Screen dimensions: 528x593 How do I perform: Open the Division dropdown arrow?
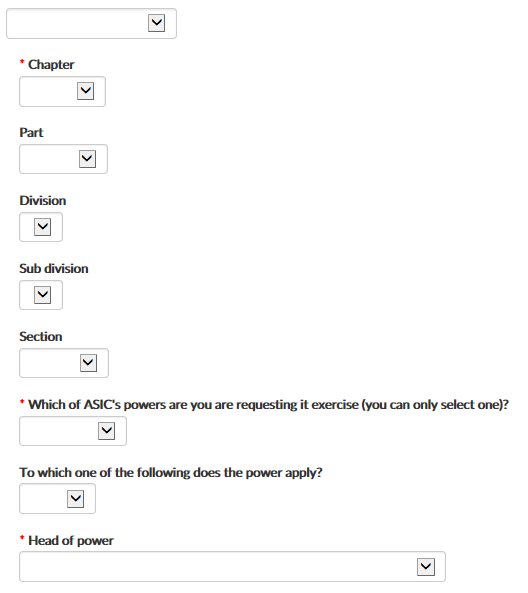(42, 227)
